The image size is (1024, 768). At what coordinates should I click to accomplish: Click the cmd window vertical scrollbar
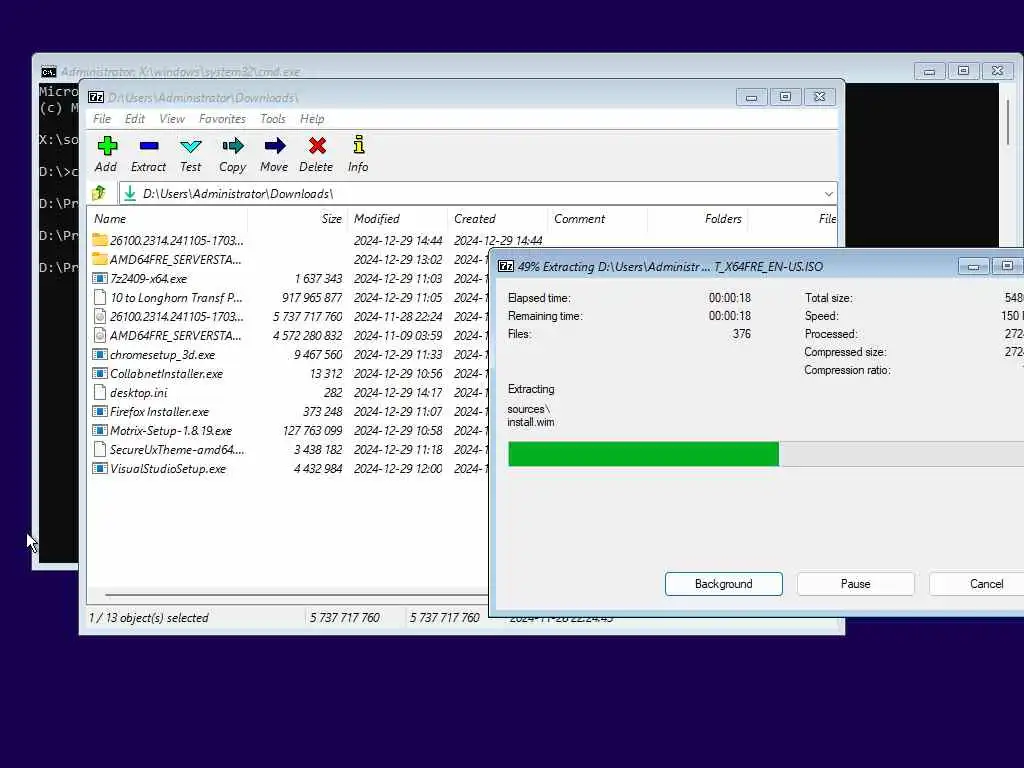click(x=1008, y=122)
